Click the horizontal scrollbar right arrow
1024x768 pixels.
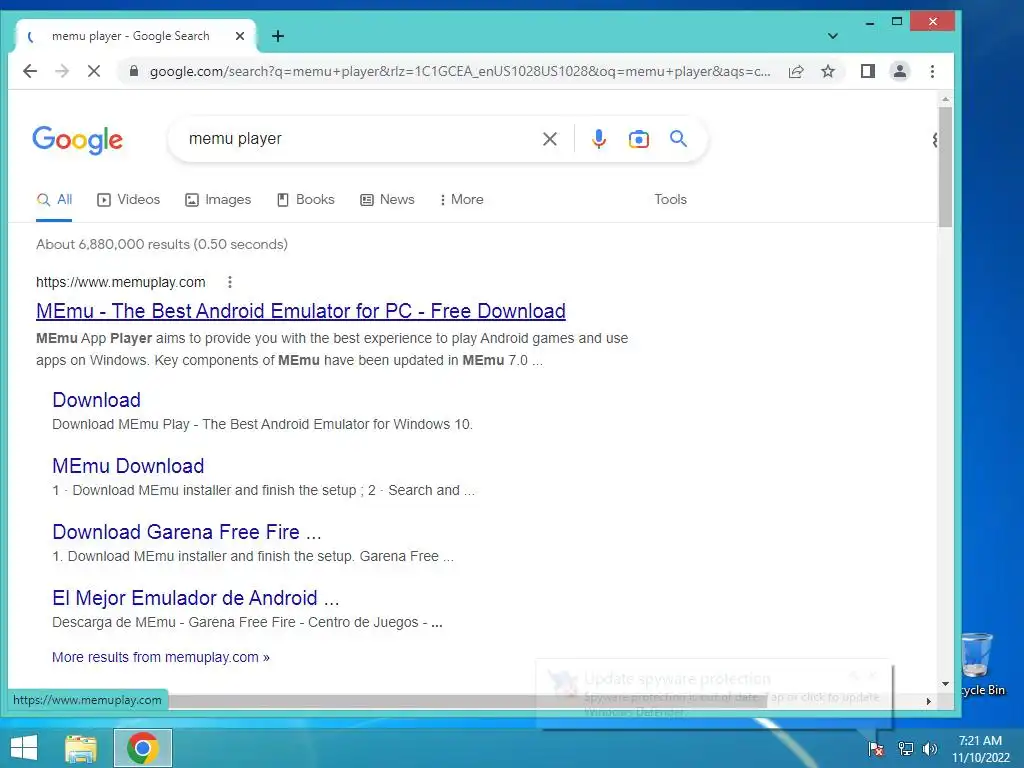click(x=928, y=701)
